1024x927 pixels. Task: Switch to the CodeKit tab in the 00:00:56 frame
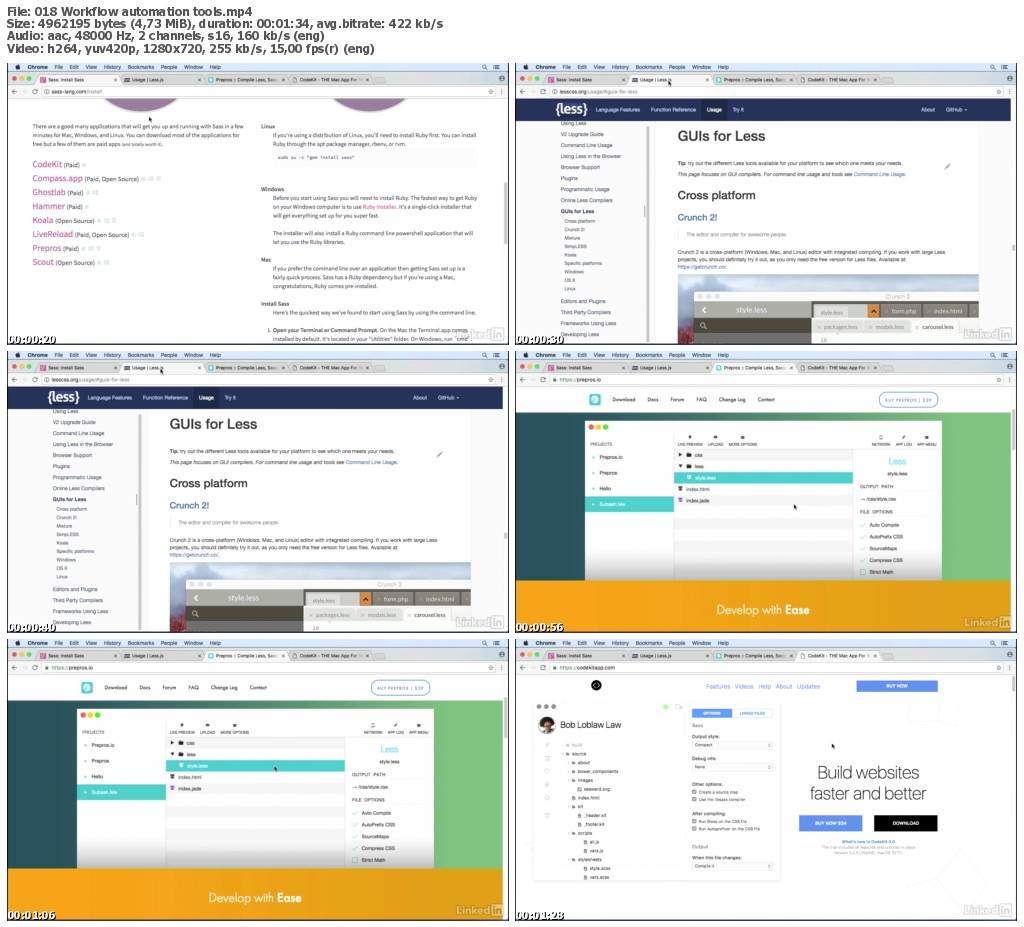(x=837, y=367)
